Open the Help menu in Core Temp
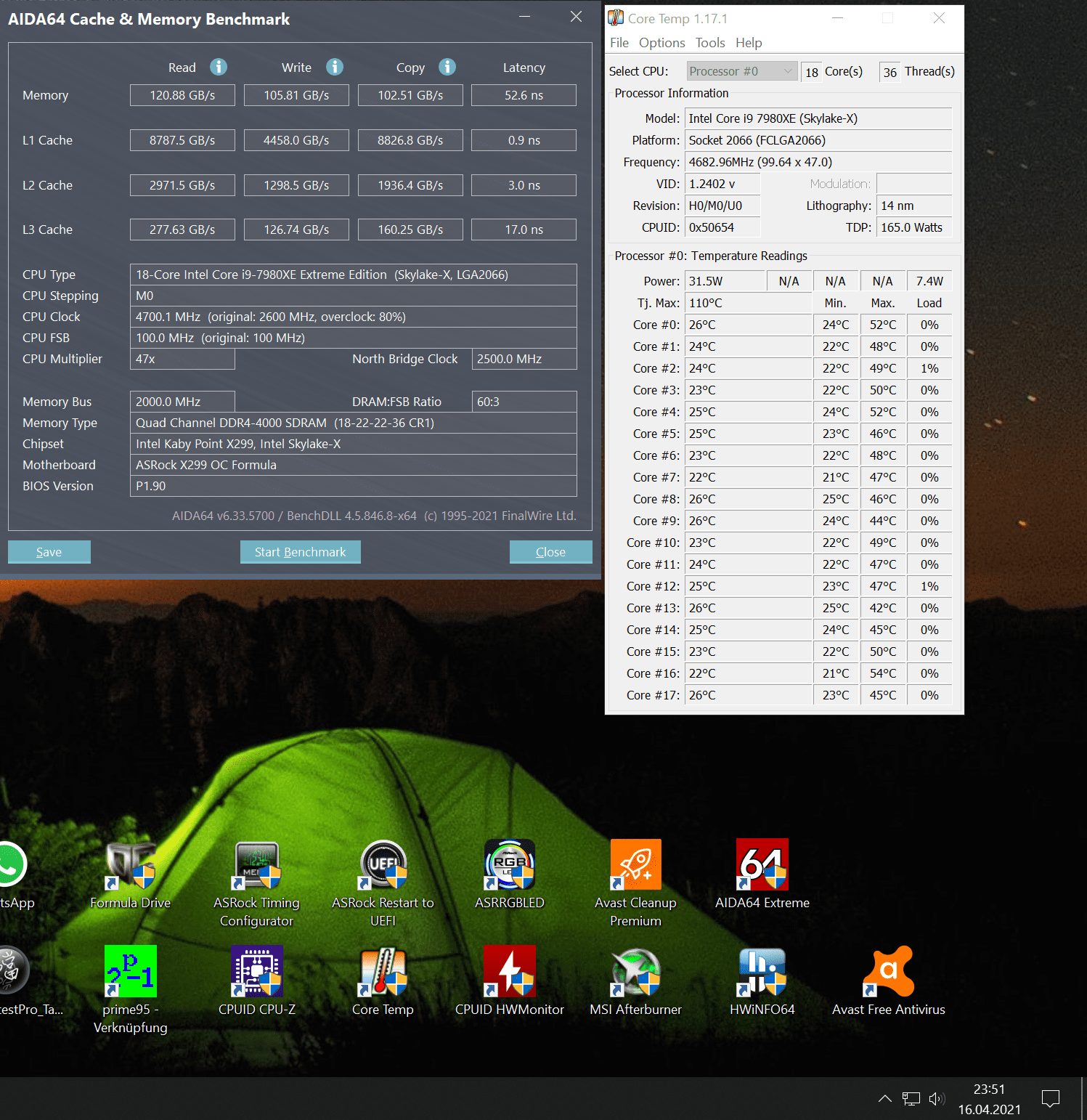 click(749, 43)
